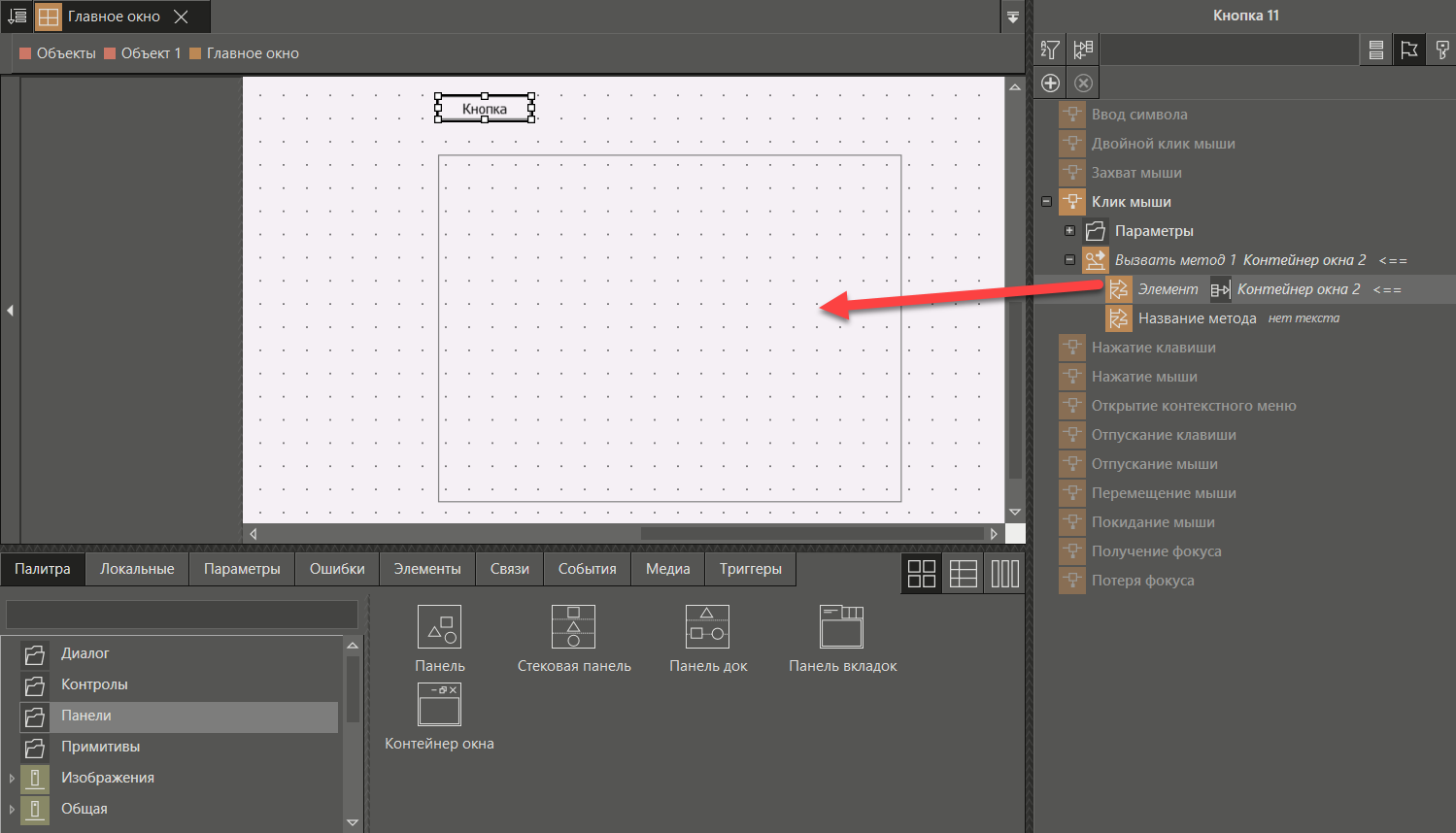Open the События tab

587,569
